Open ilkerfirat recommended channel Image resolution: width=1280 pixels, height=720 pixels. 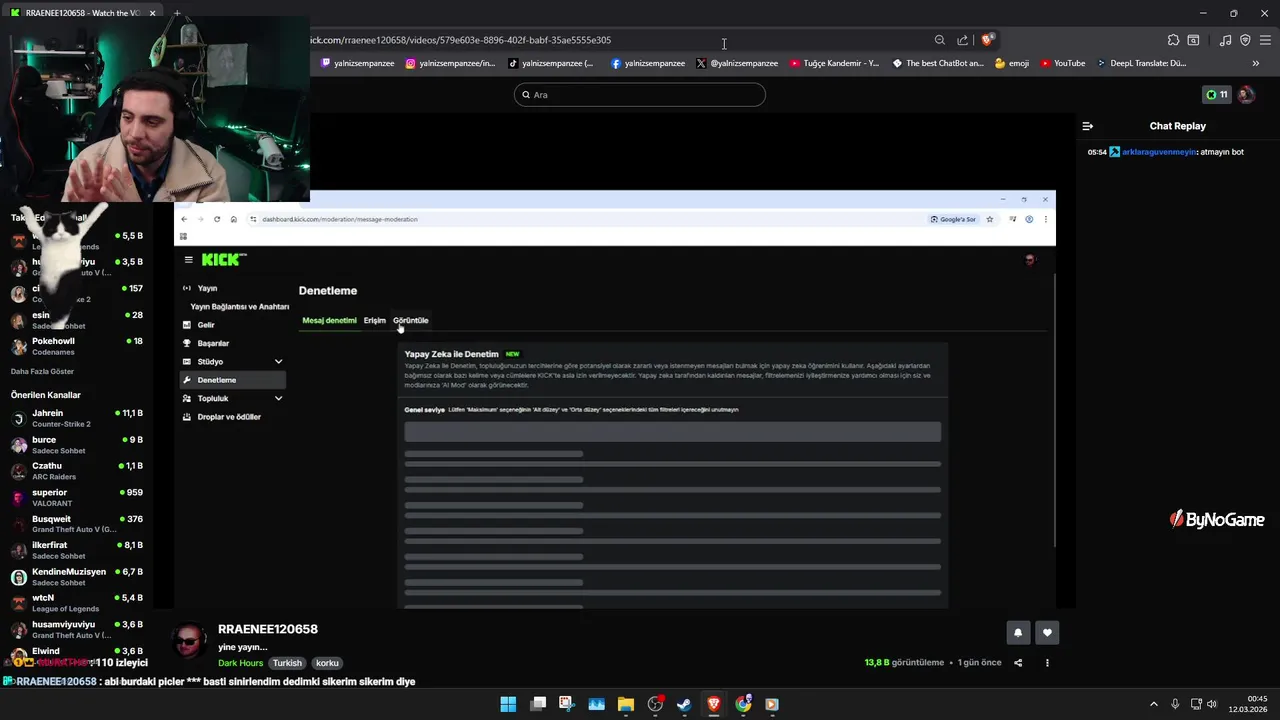tap(77, 550)
